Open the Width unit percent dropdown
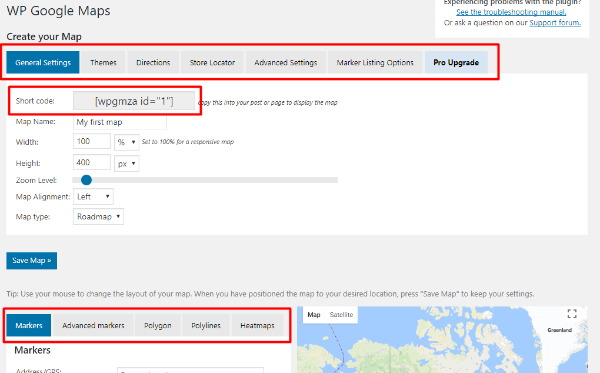The image size is (600, 373). pos(127,142)
